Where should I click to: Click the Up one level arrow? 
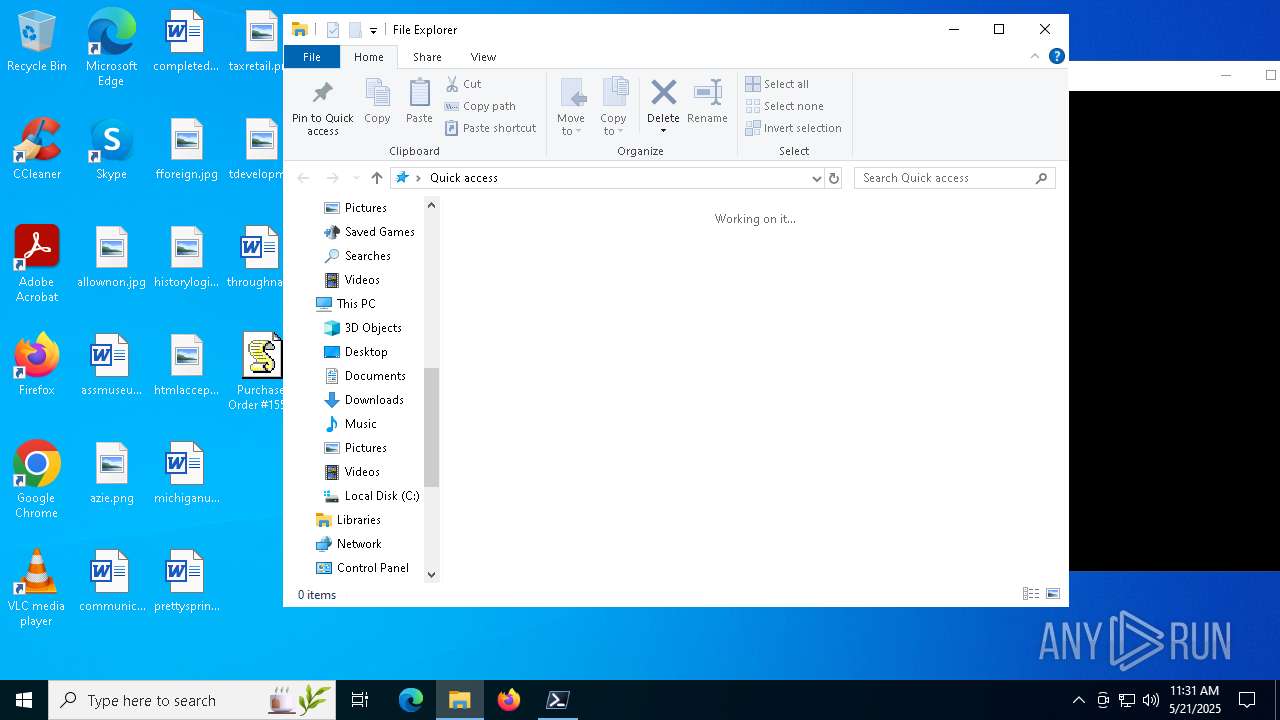tap(376, 178)
